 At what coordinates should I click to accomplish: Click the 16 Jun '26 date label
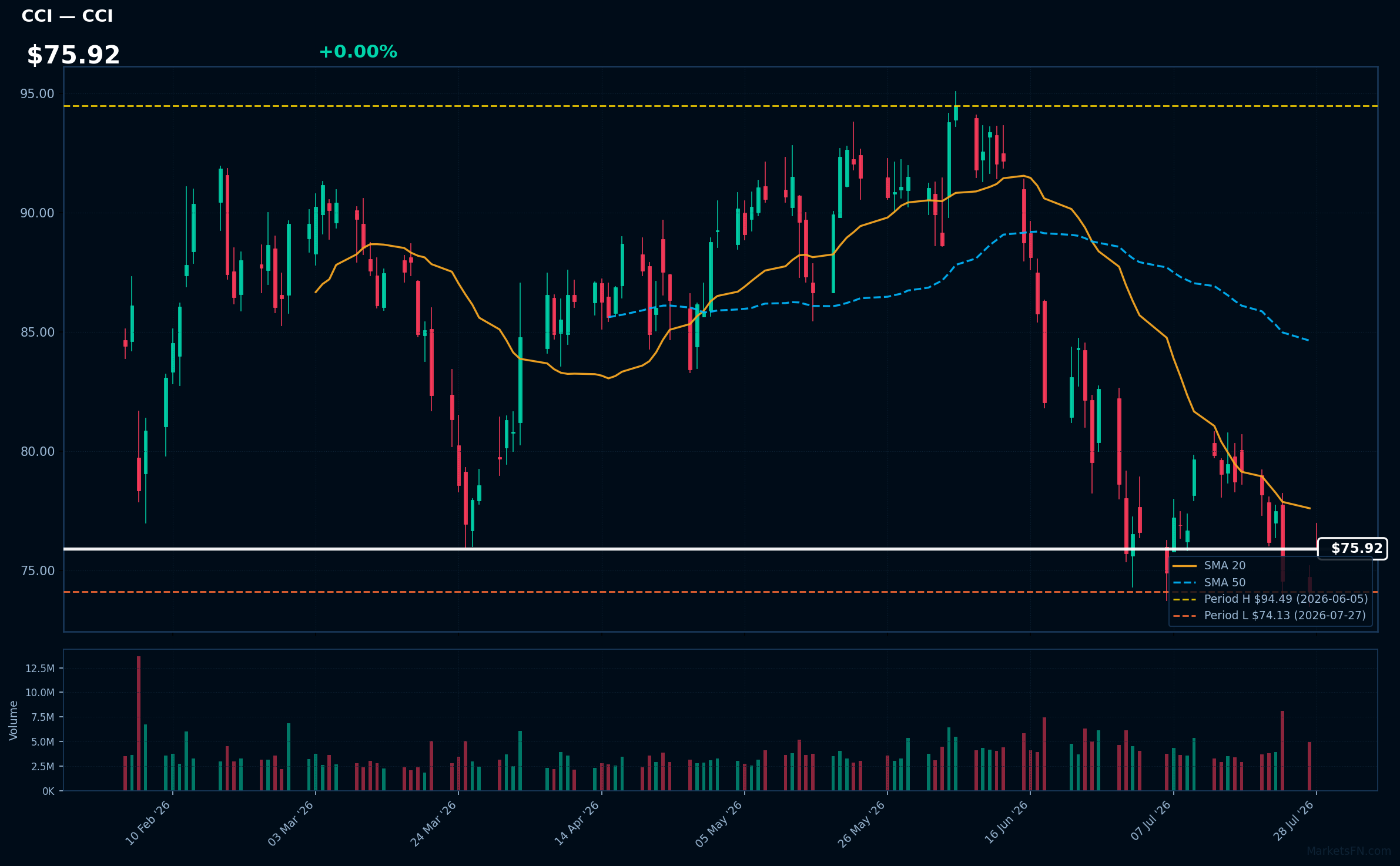coord(1006,823)
